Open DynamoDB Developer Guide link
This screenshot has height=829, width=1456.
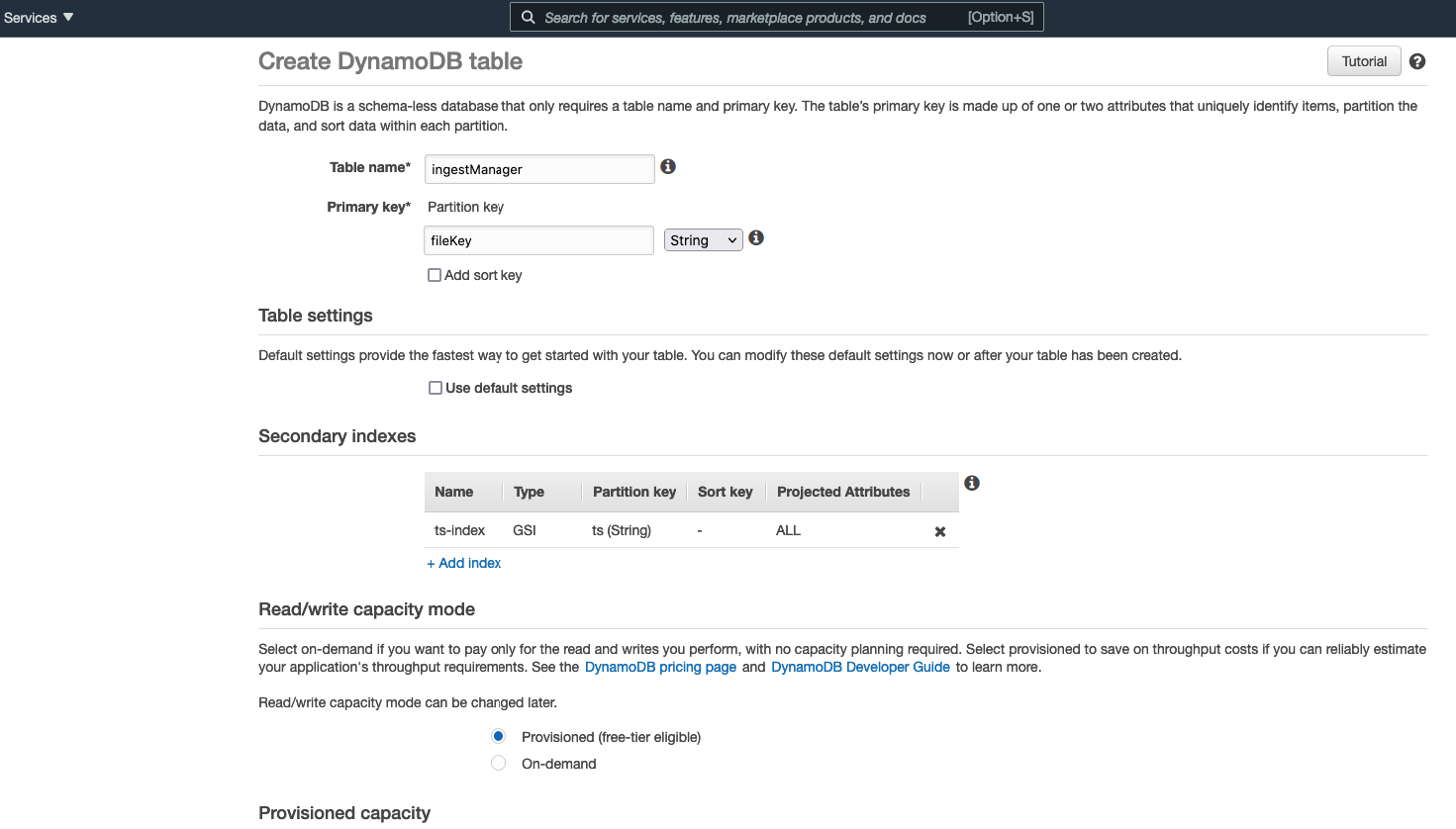(860, 668)
